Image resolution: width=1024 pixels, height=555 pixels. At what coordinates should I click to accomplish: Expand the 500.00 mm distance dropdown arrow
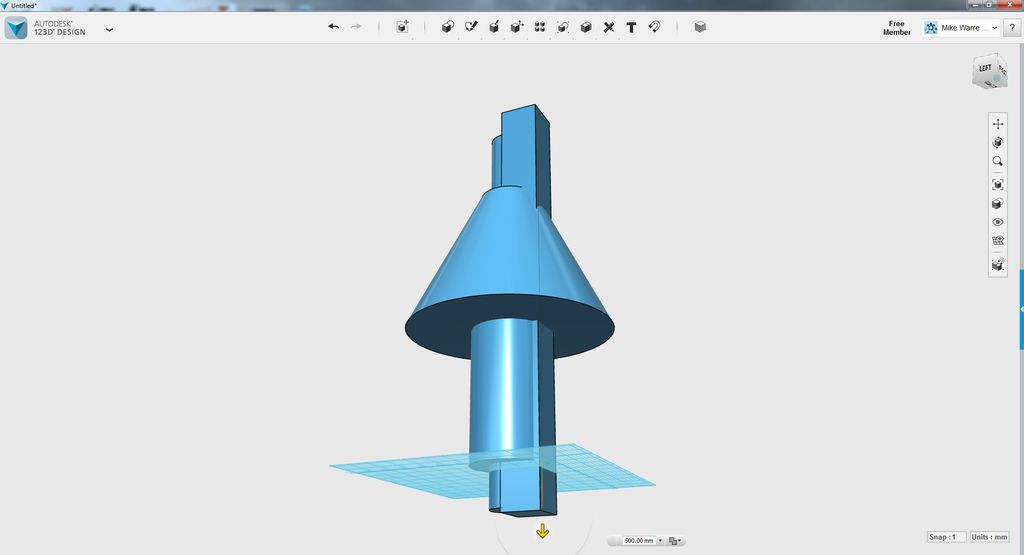pyautogui.click(x=660, y=541)
